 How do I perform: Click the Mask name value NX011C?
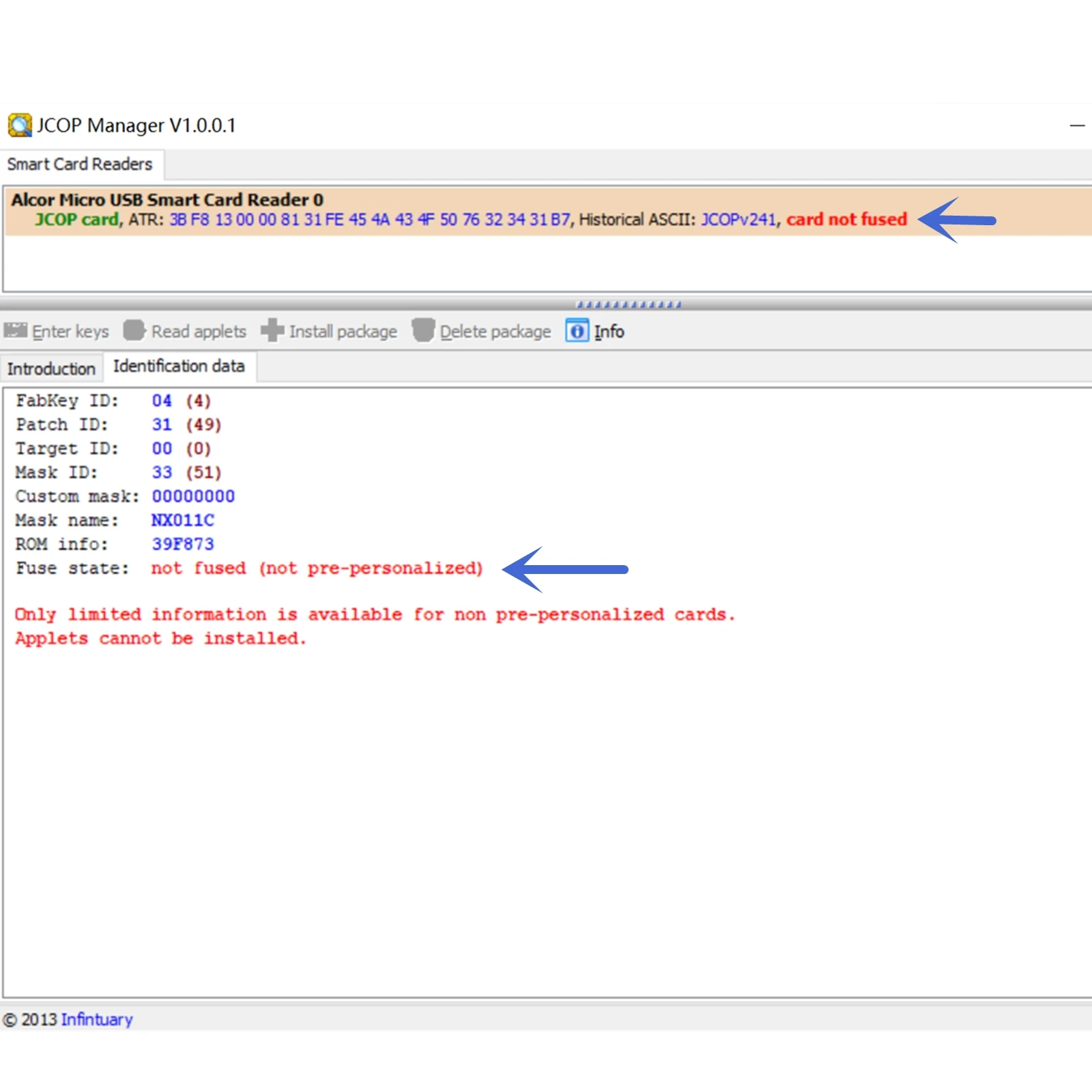pos(183,520)
